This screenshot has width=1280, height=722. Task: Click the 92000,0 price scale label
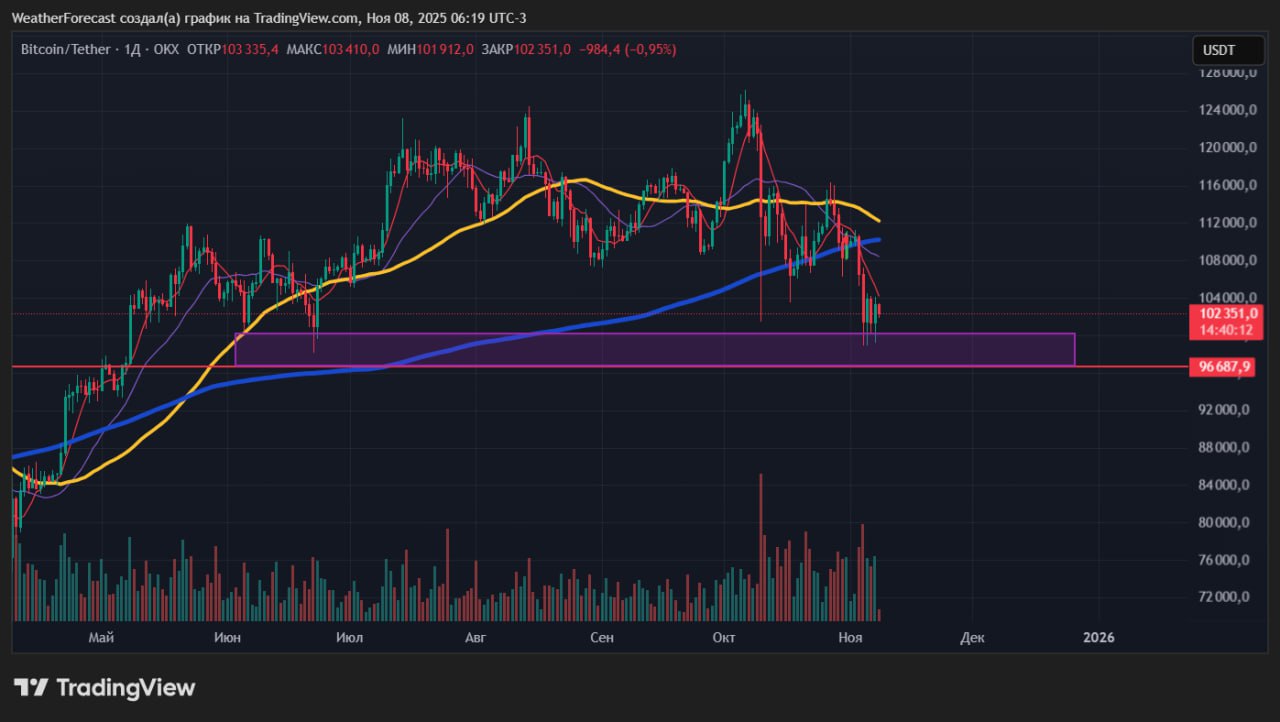tap(1223, 410)
